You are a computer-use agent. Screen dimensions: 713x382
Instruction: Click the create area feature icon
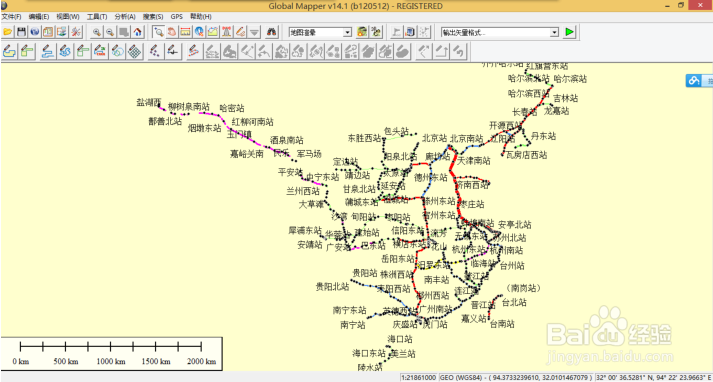pos(9,51)
